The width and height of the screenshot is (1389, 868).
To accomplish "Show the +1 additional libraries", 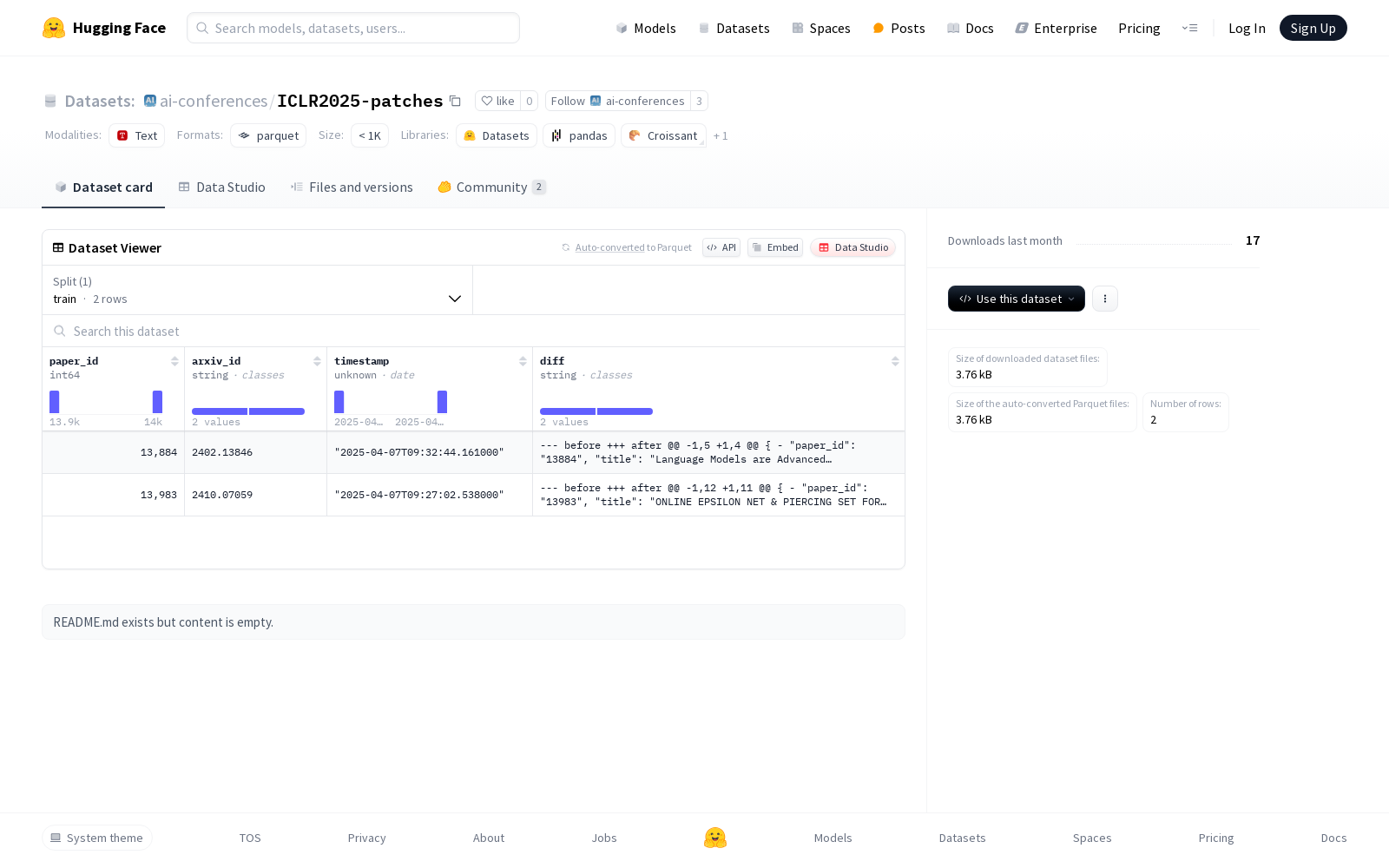I will pyautogui.click(x=721, y=135).
